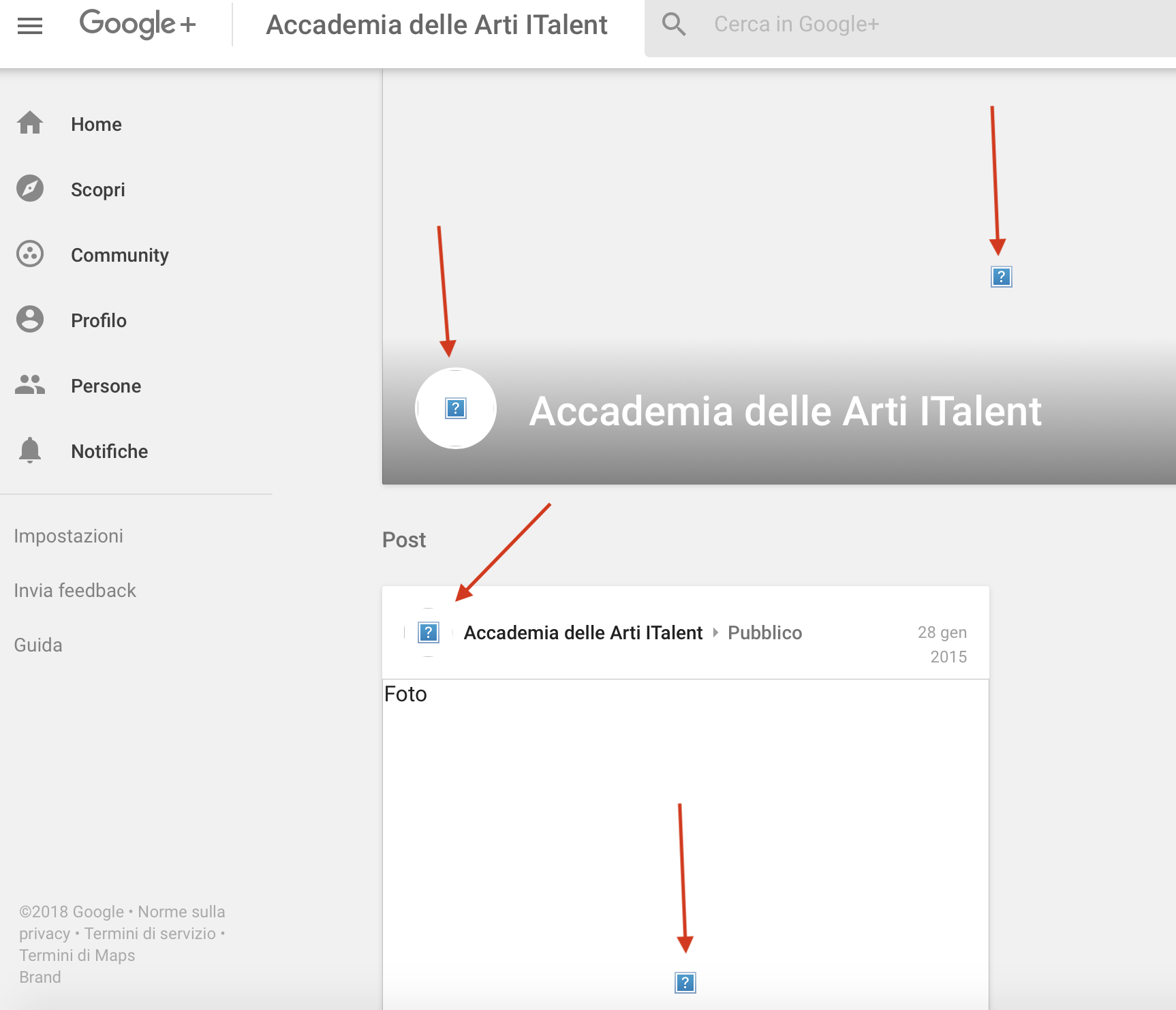Click the ©2018 Google copyright text
1176x1010 pixels.
click(x=72, y=912)
